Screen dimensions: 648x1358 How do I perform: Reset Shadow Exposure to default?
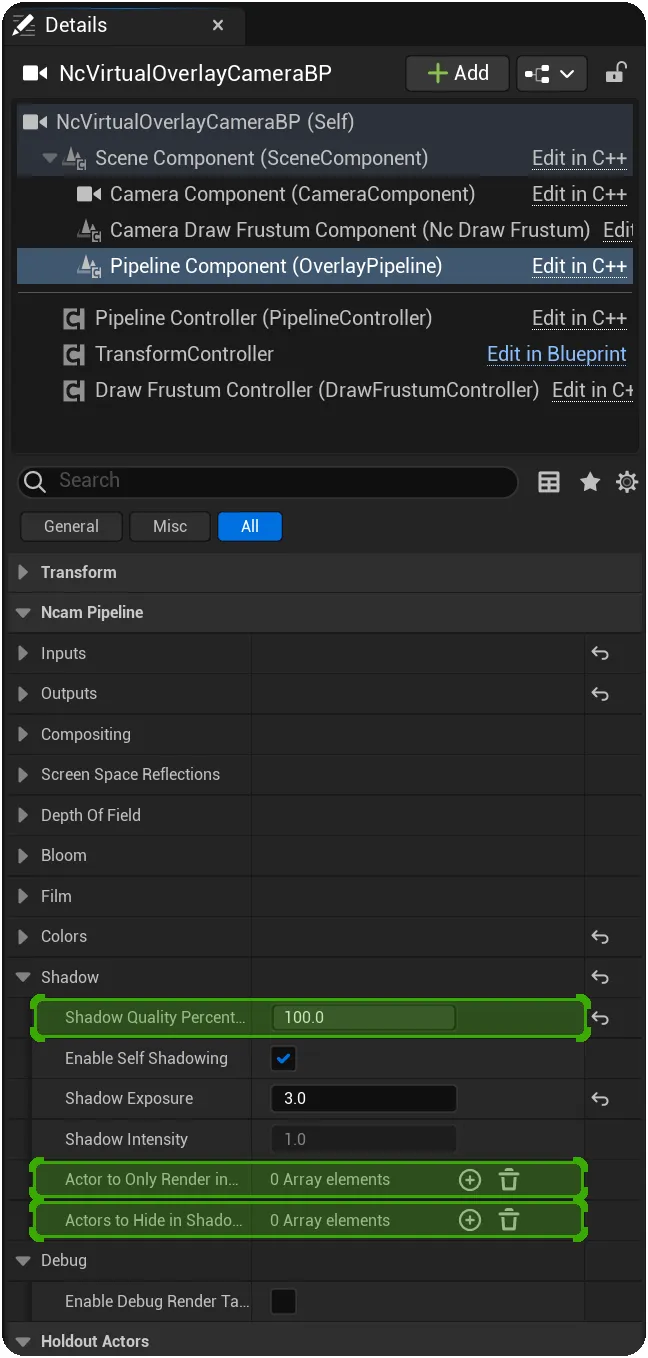pos(600,1099)
